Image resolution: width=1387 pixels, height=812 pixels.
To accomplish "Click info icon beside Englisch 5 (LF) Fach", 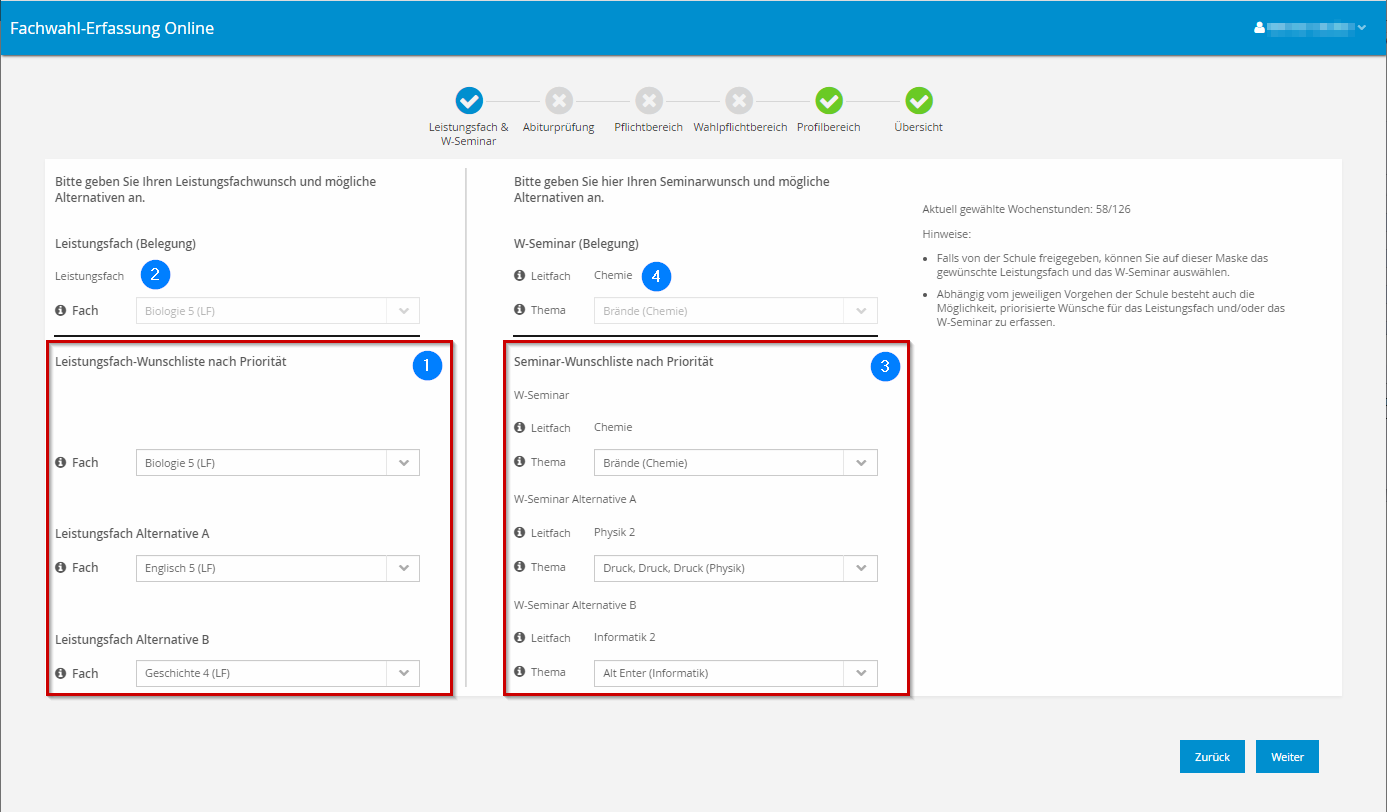I will point(61,567).
